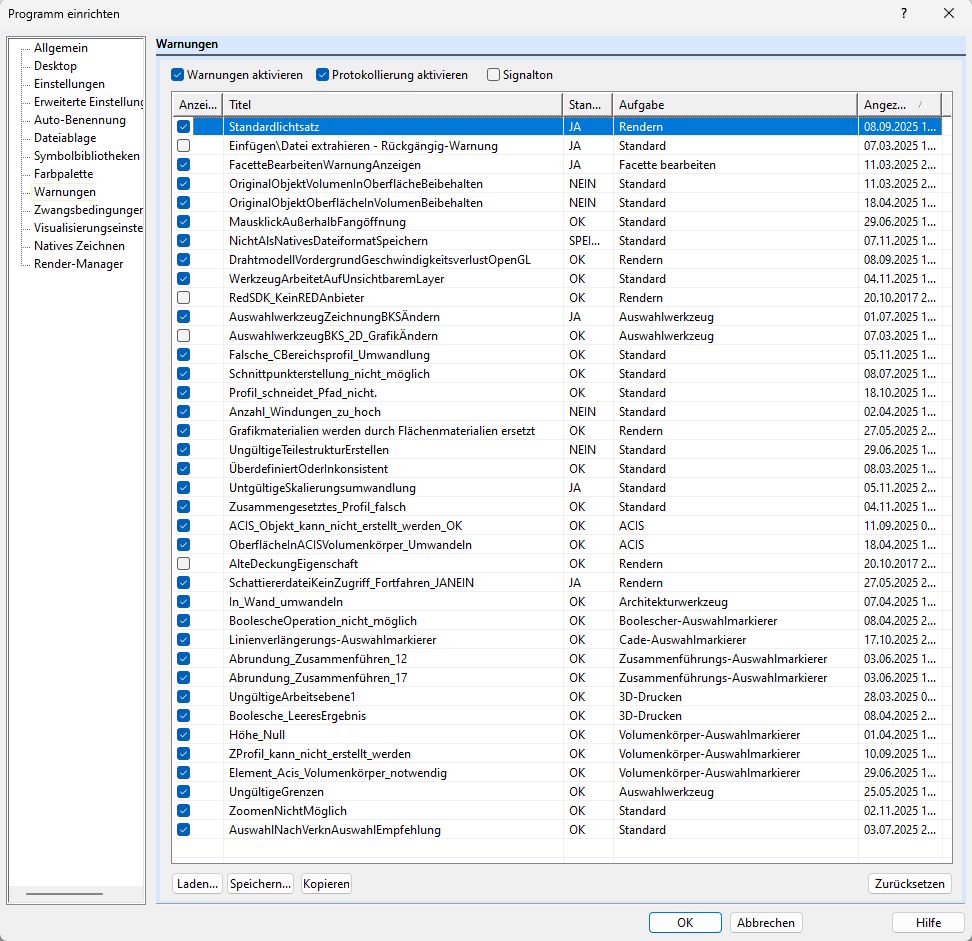Go to the Allgemein settings page

pyautogui.click(x=61, y=48)
